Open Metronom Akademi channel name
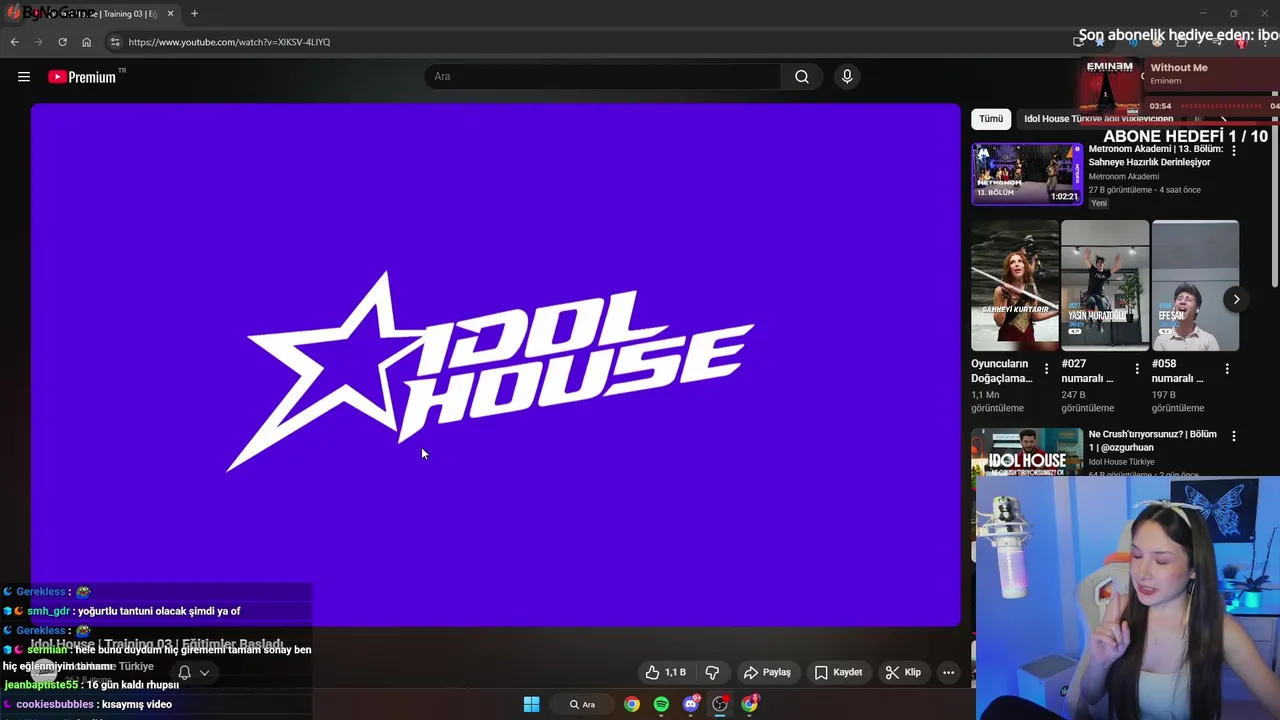1280x720 pixels. click(x=1124, y=176)
